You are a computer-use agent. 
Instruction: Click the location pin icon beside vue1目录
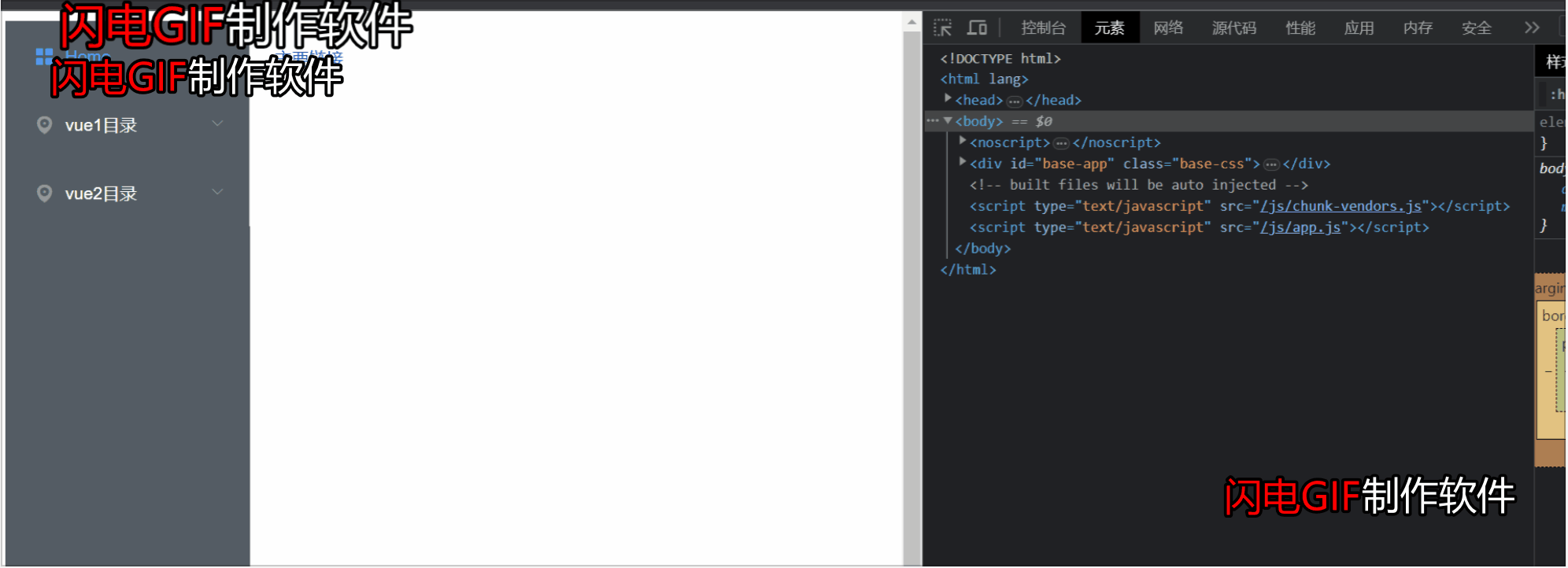coord(45,125)
